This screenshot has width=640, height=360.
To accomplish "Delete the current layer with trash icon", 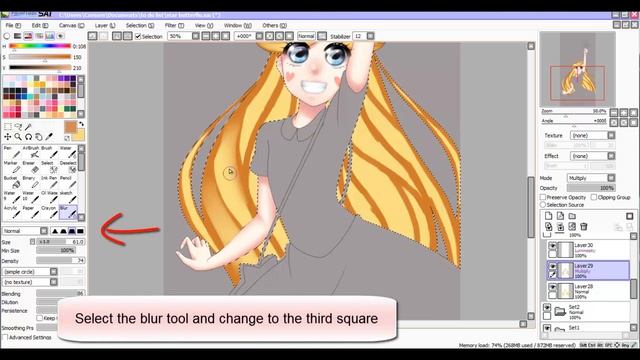I will [584, 227].
